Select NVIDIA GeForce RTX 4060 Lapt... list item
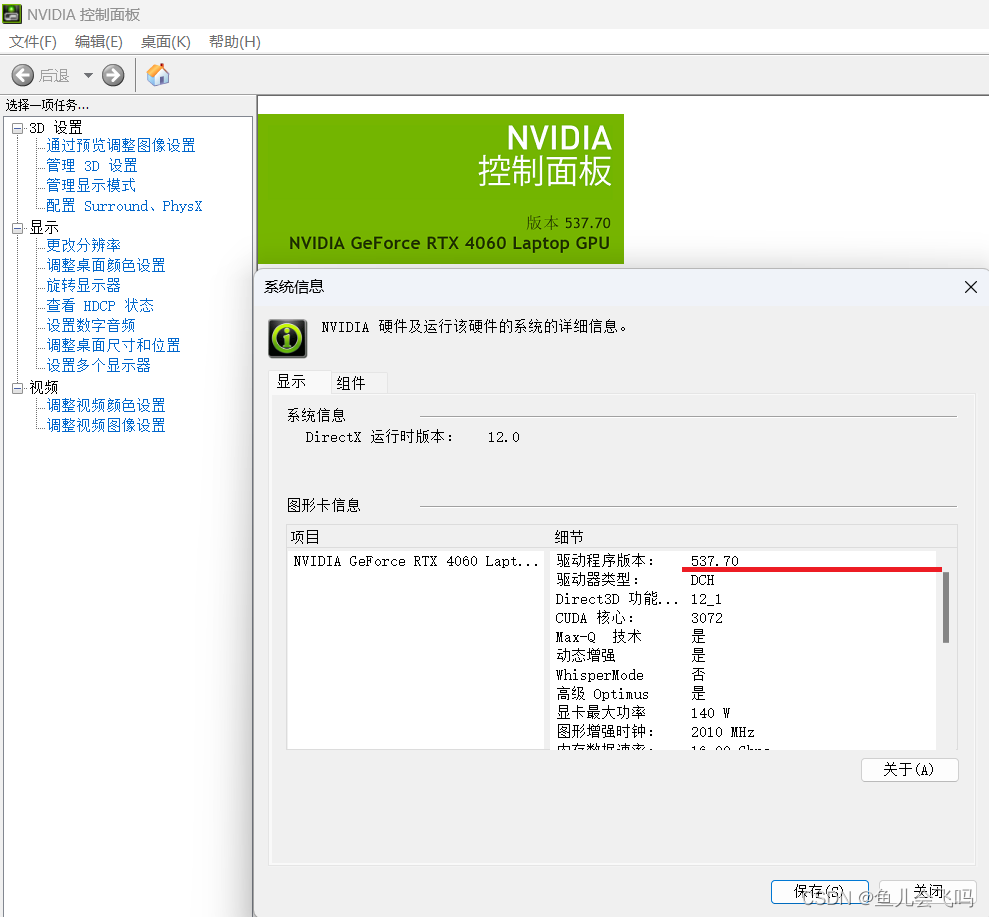989x917 pixels. [x=416, y=561]
